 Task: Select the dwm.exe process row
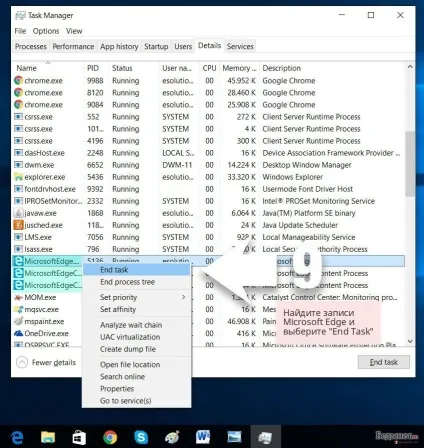click(208, 165)
